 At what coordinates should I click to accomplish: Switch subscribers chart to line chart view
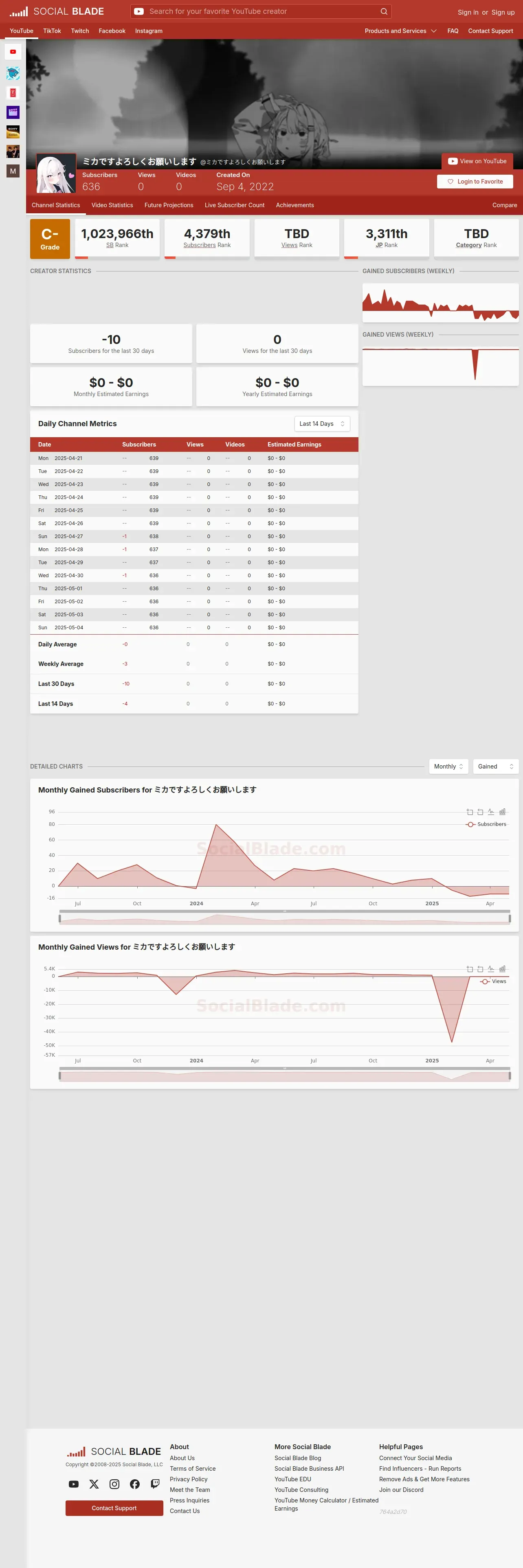pyautogui.click(x=491, y=811)
